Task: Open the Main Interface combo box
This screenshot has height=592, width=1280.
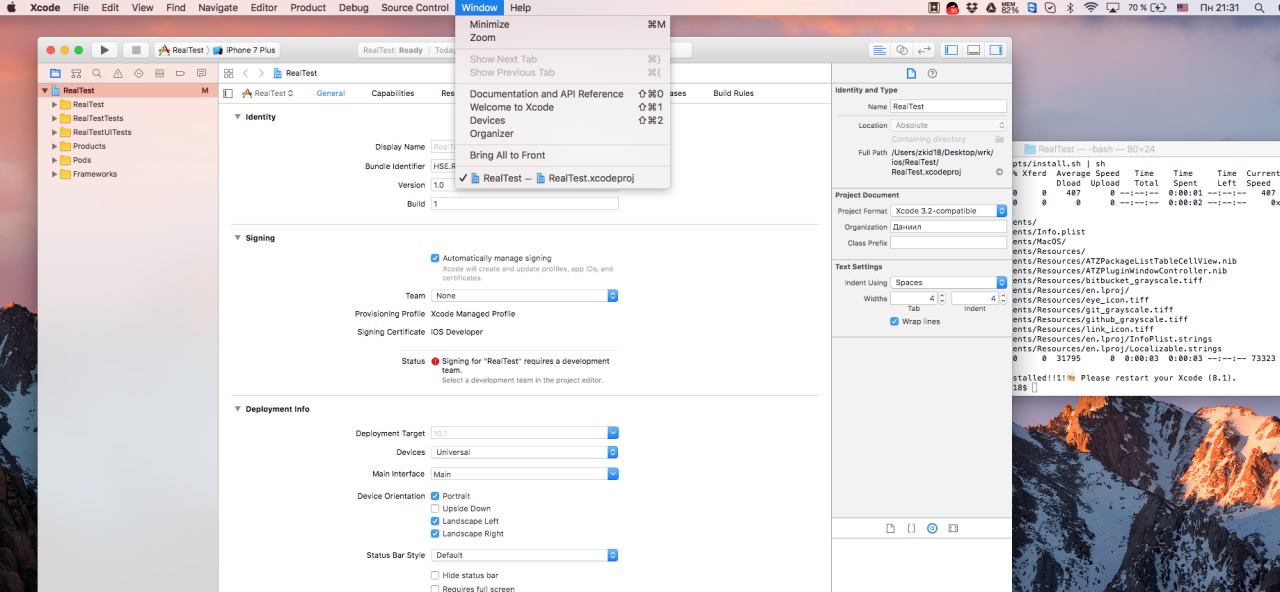Action: [x=524, y=474]
